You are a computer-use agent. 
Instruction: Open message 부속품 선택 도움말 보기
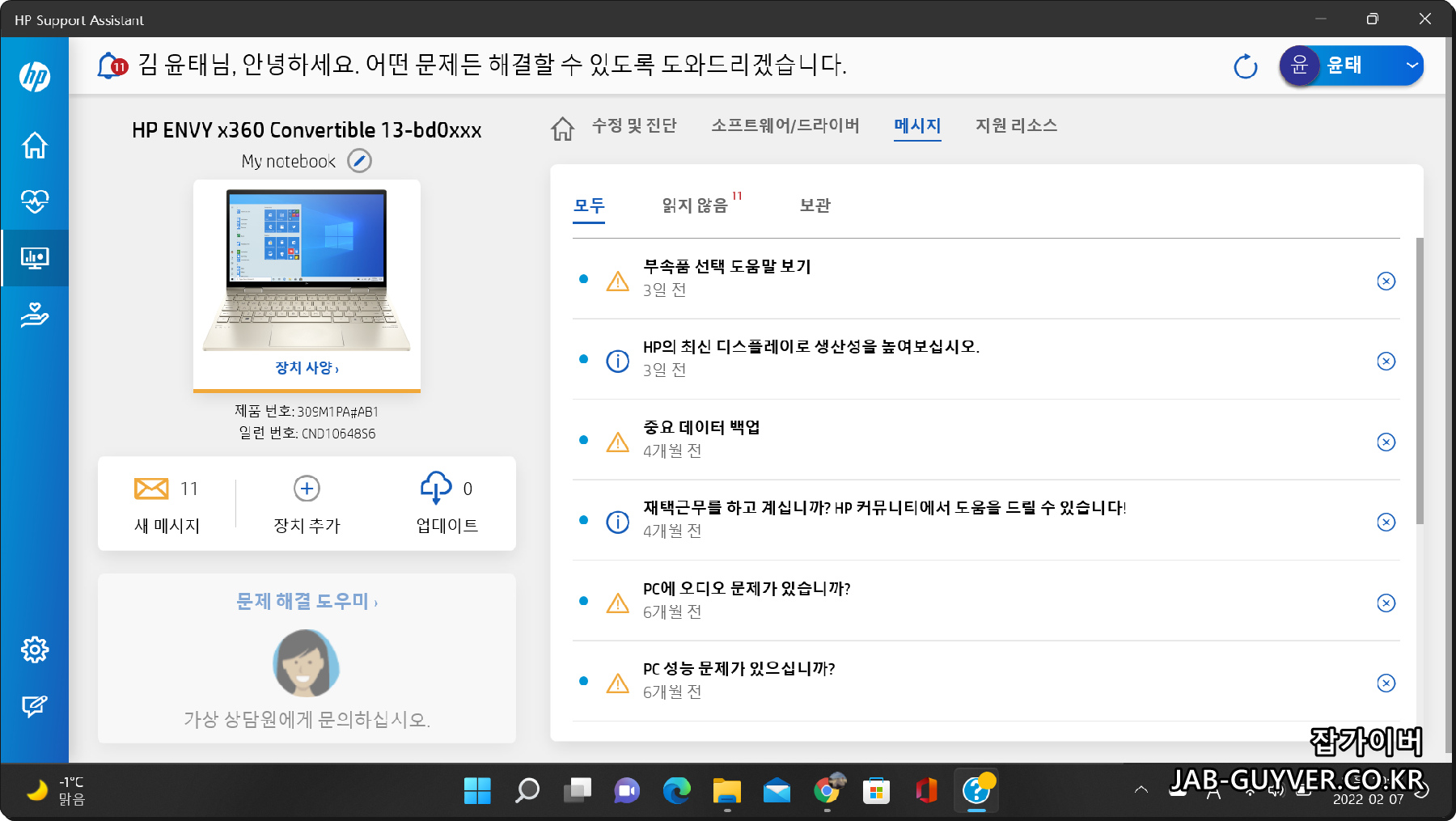[x=726, y=266]
